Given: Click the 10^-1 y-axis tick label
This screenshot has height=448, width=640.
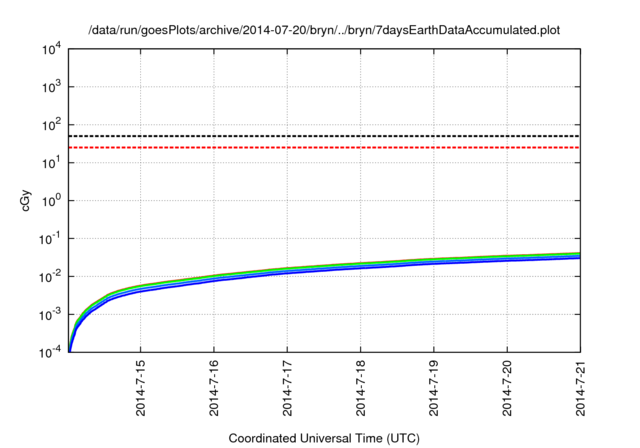Looking at the screenshot, I should [x=50, y=239].
